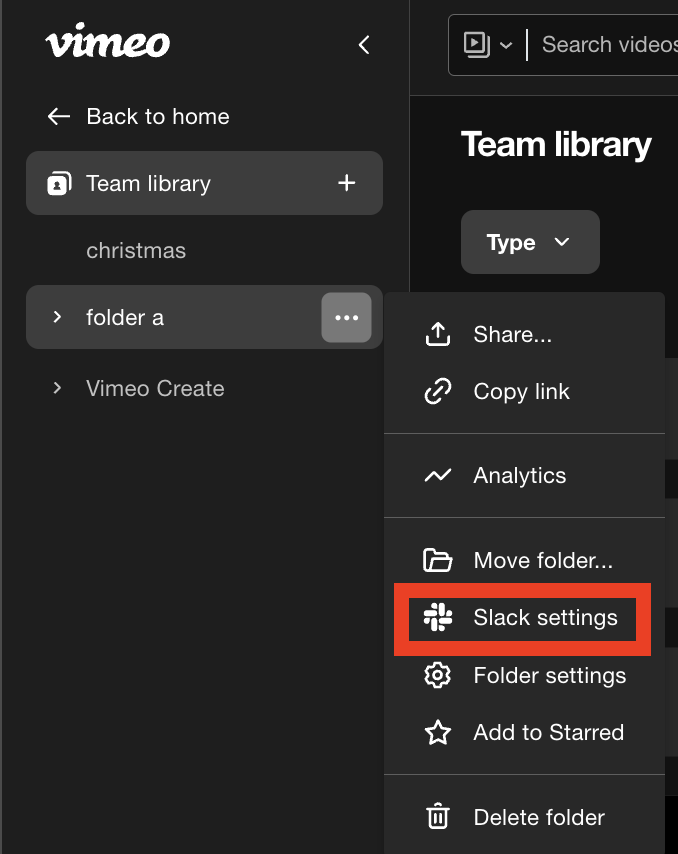The height and width of the screenshot is (854, 678).
Task: Open the Type filter dropdown
Action: tap(530, 242)
